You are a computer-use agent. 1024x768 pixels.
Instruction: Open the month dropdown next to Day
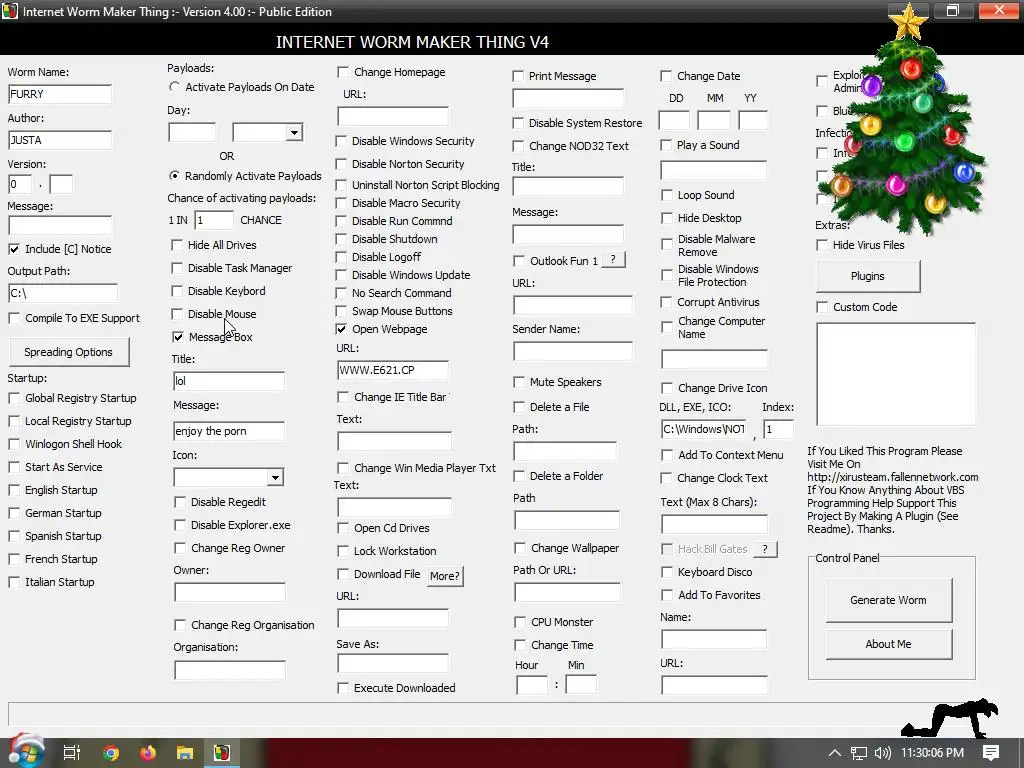tap(294, 133)
